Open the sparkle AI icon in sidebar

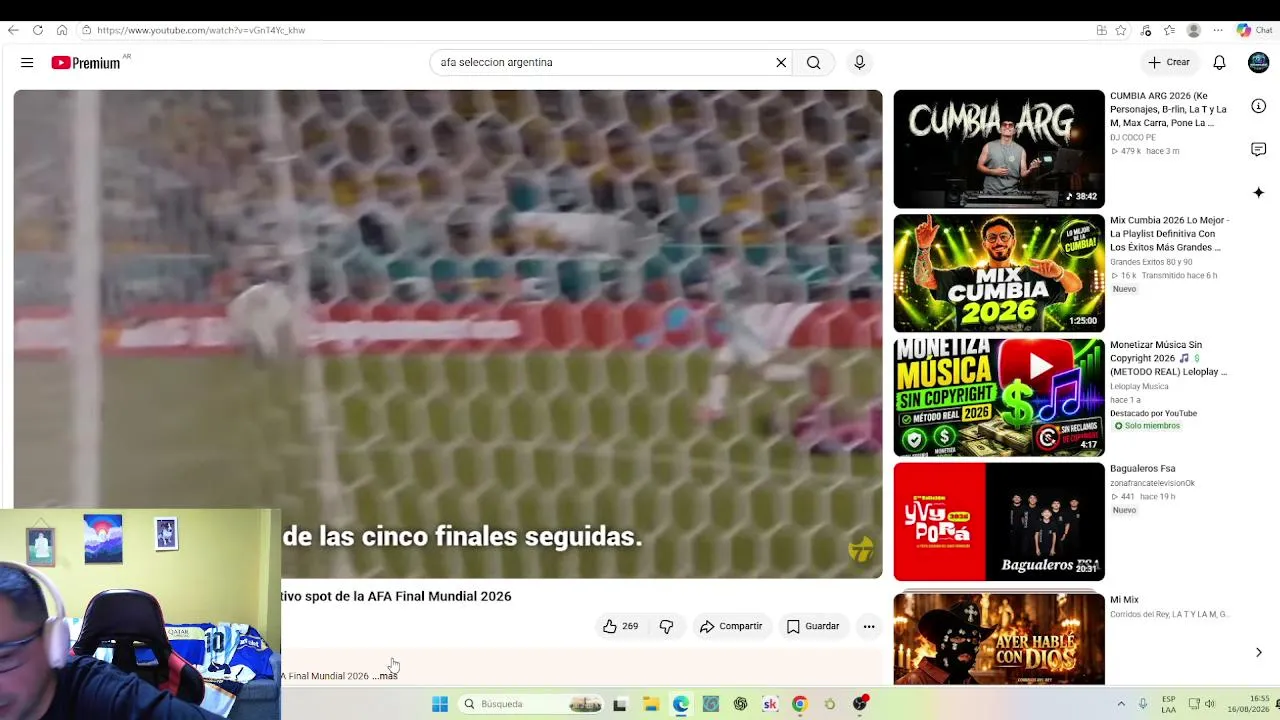[x=1259, y=192]
